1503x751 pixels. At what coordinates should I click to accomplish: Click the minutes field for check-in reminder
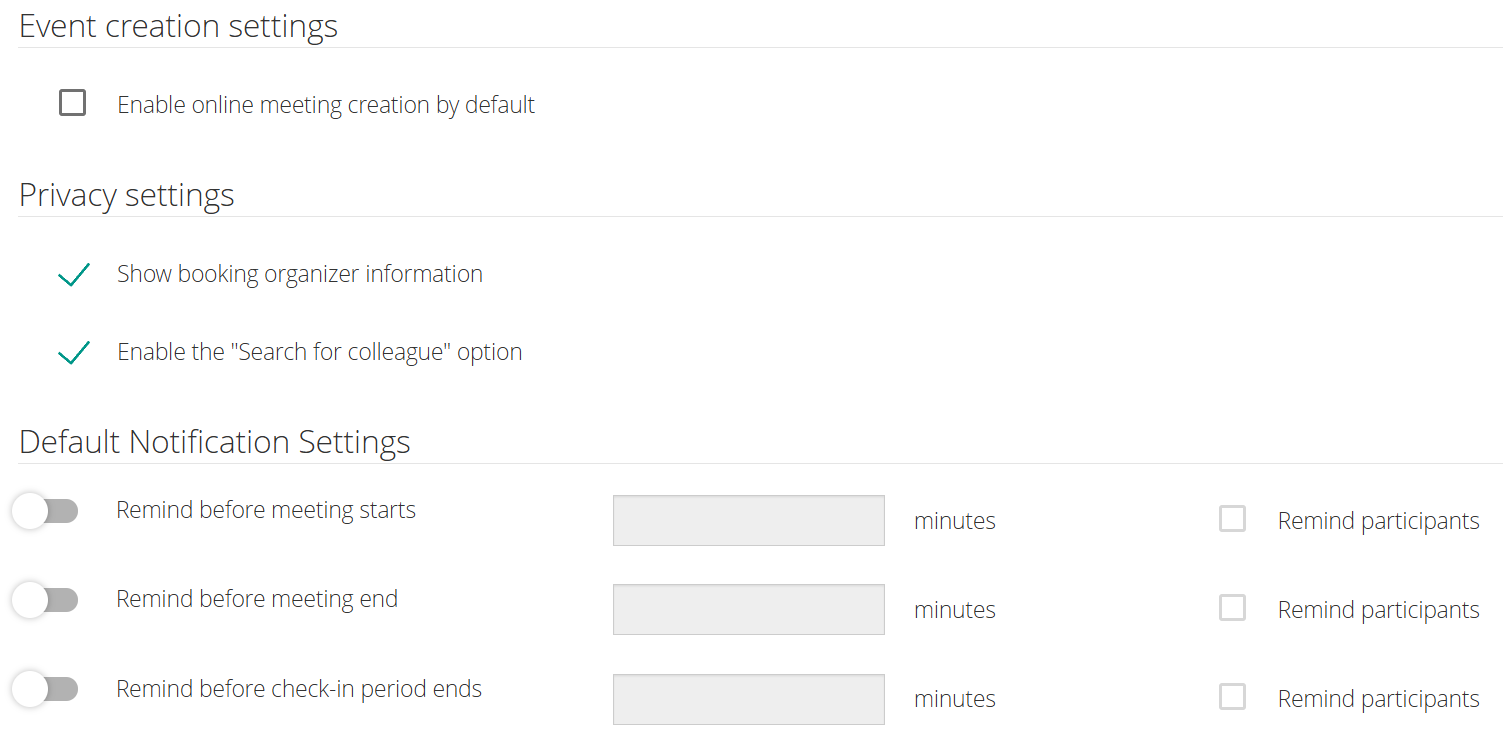[x=748, y=698]
